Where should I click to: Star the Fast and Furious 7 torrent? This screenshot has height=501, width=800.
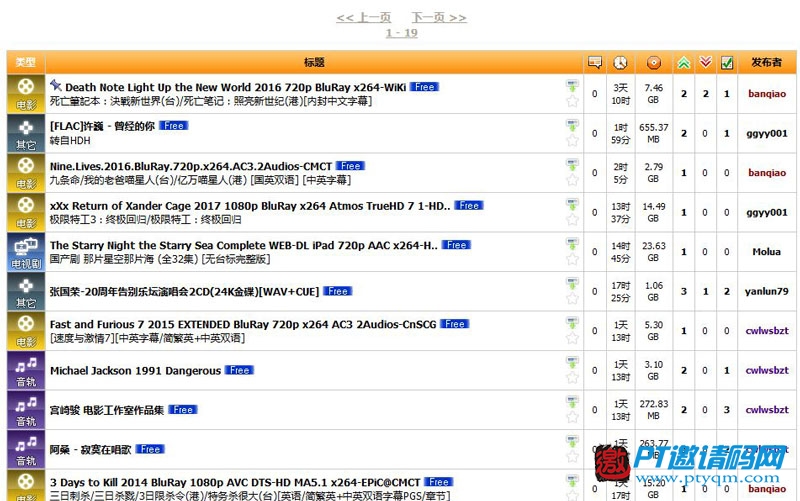click(x=572, y=339)
